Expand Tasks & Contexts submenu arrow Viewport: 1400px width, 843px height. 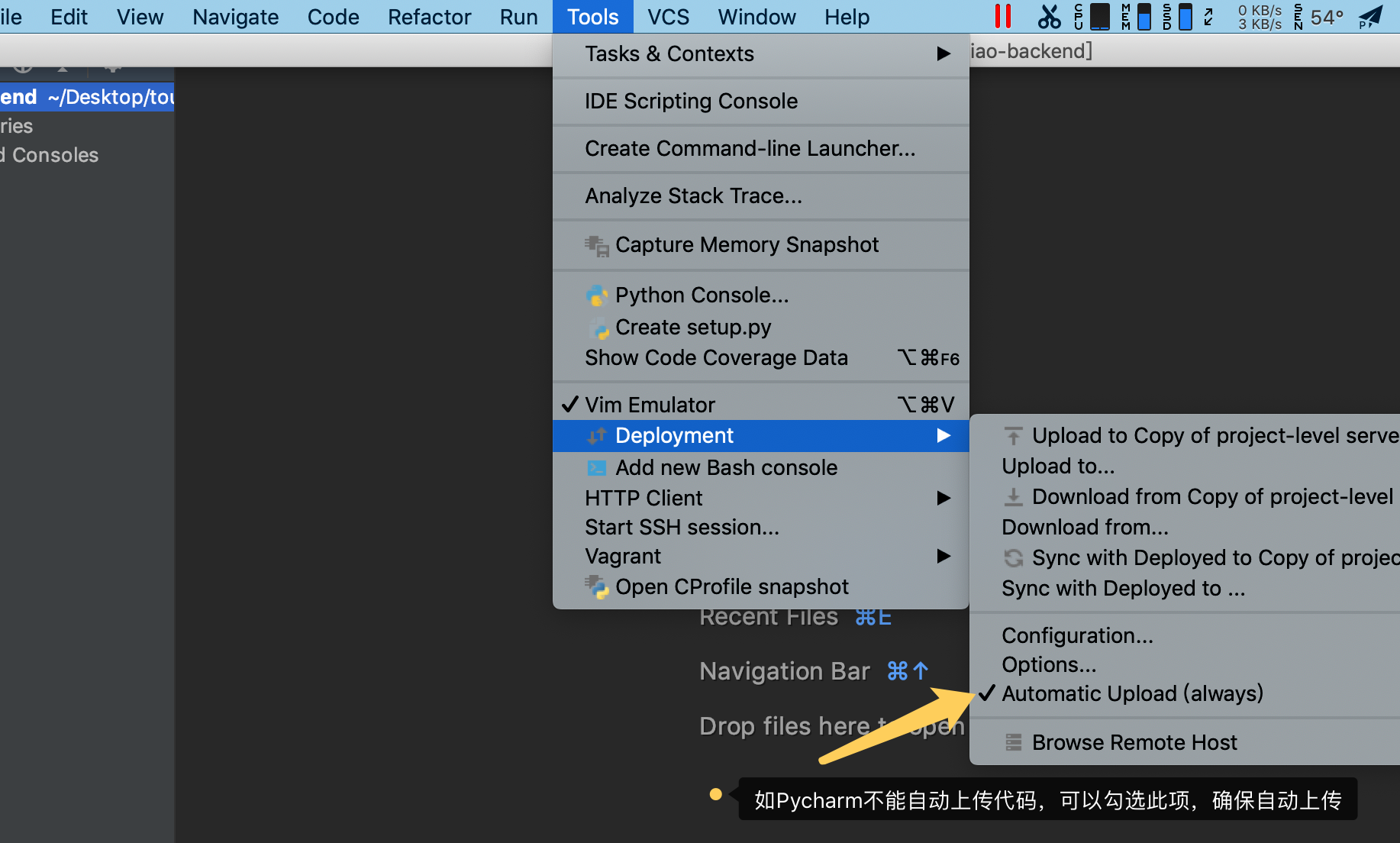tap(944, 53)
